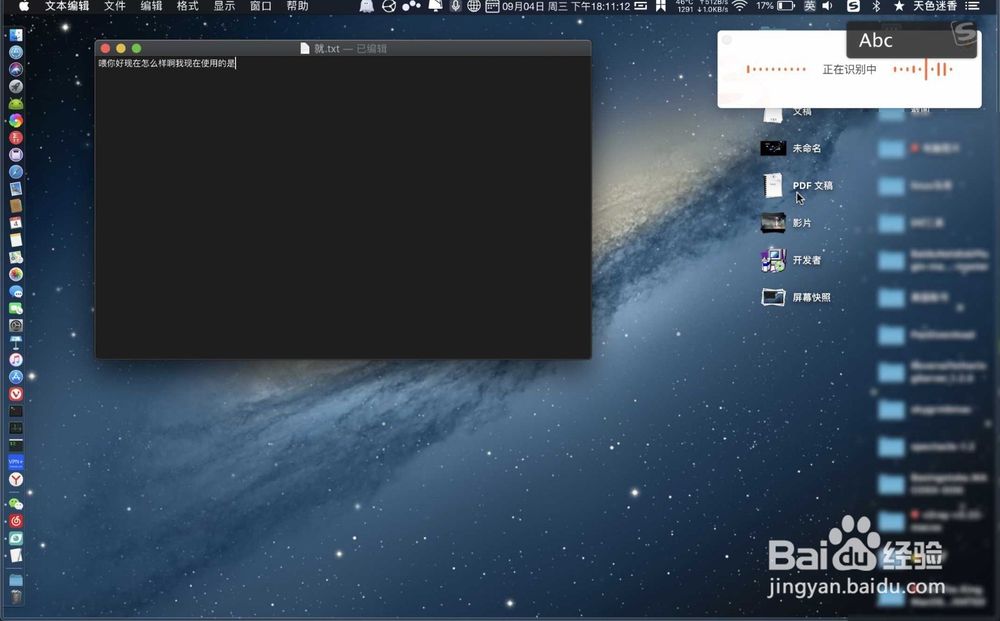Open the Calendar app in Dock
The width and height of the screenshot is (1000, 621).
tap(16, 223)
